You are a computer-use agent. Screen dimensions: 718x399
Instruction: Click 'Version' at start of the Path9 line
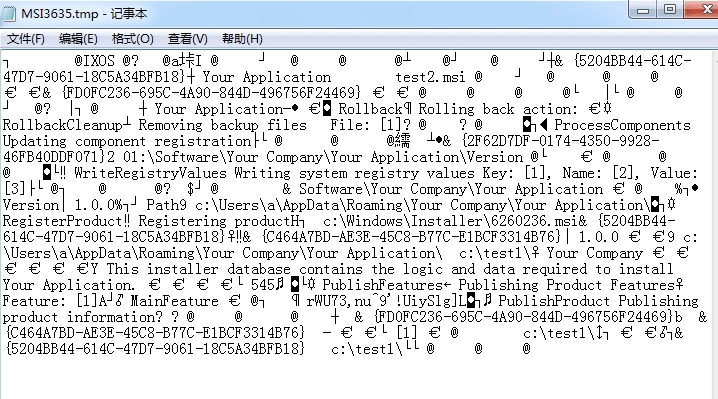(31, 205)
